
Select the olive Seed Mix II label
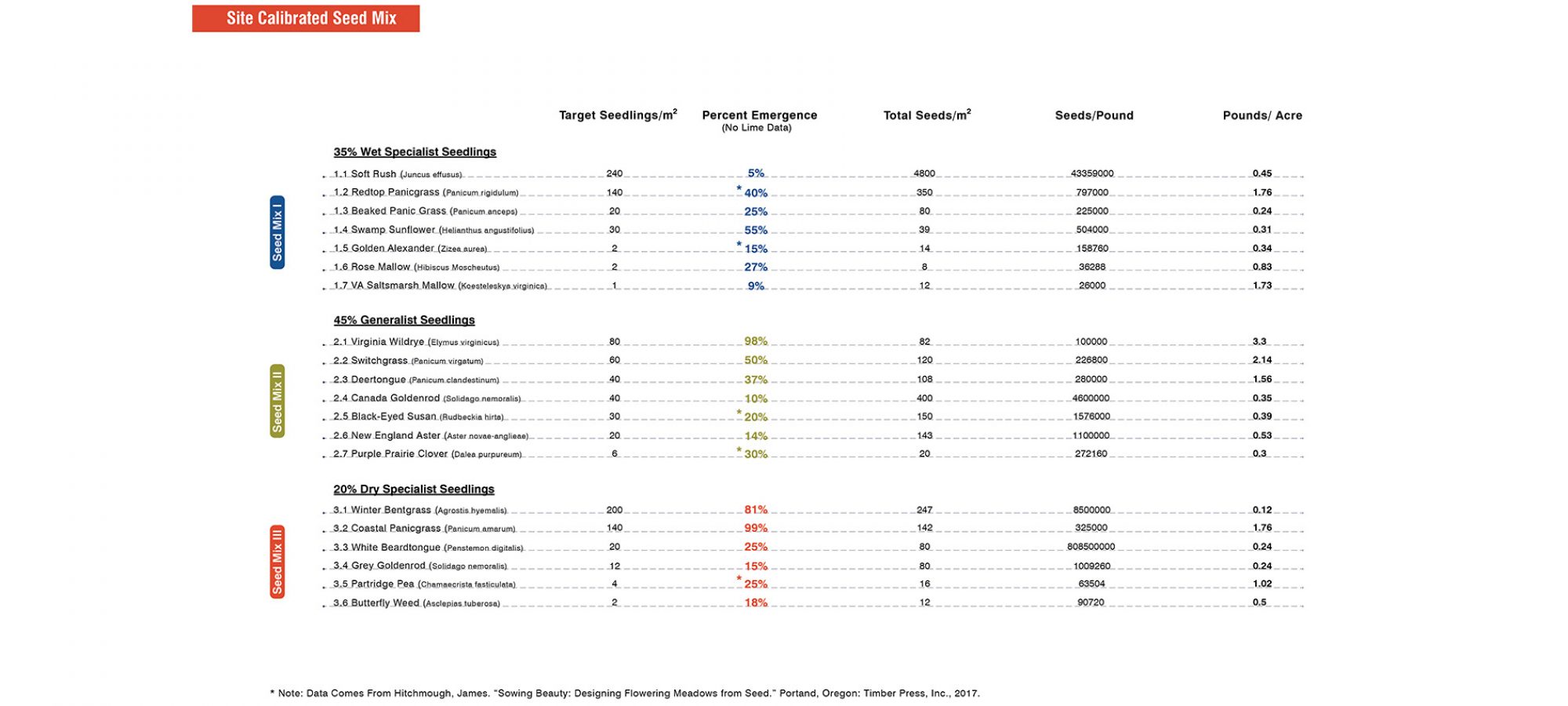277,401
